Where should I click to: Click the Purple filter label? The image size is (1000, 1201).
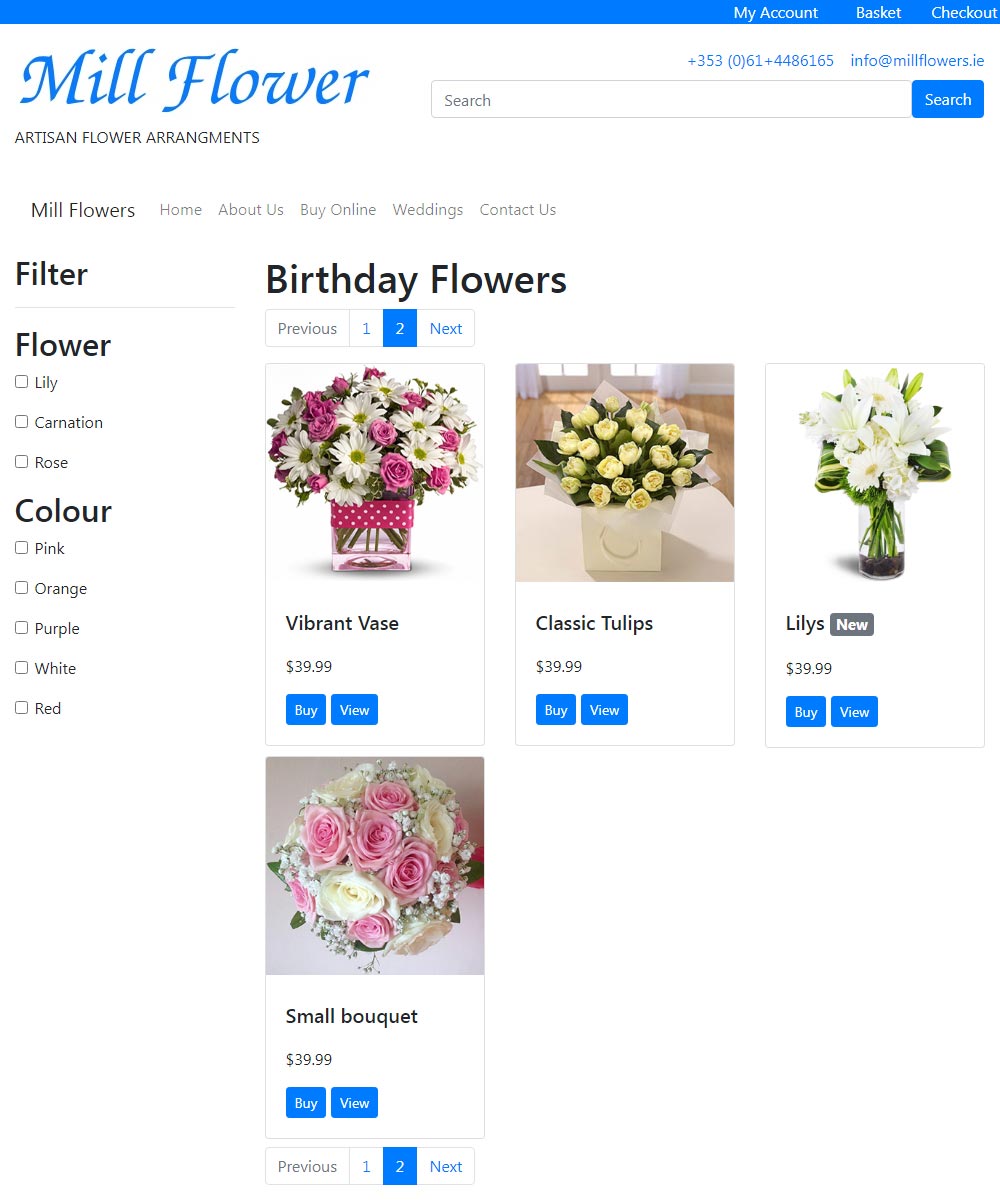click(x=57, y=628)
